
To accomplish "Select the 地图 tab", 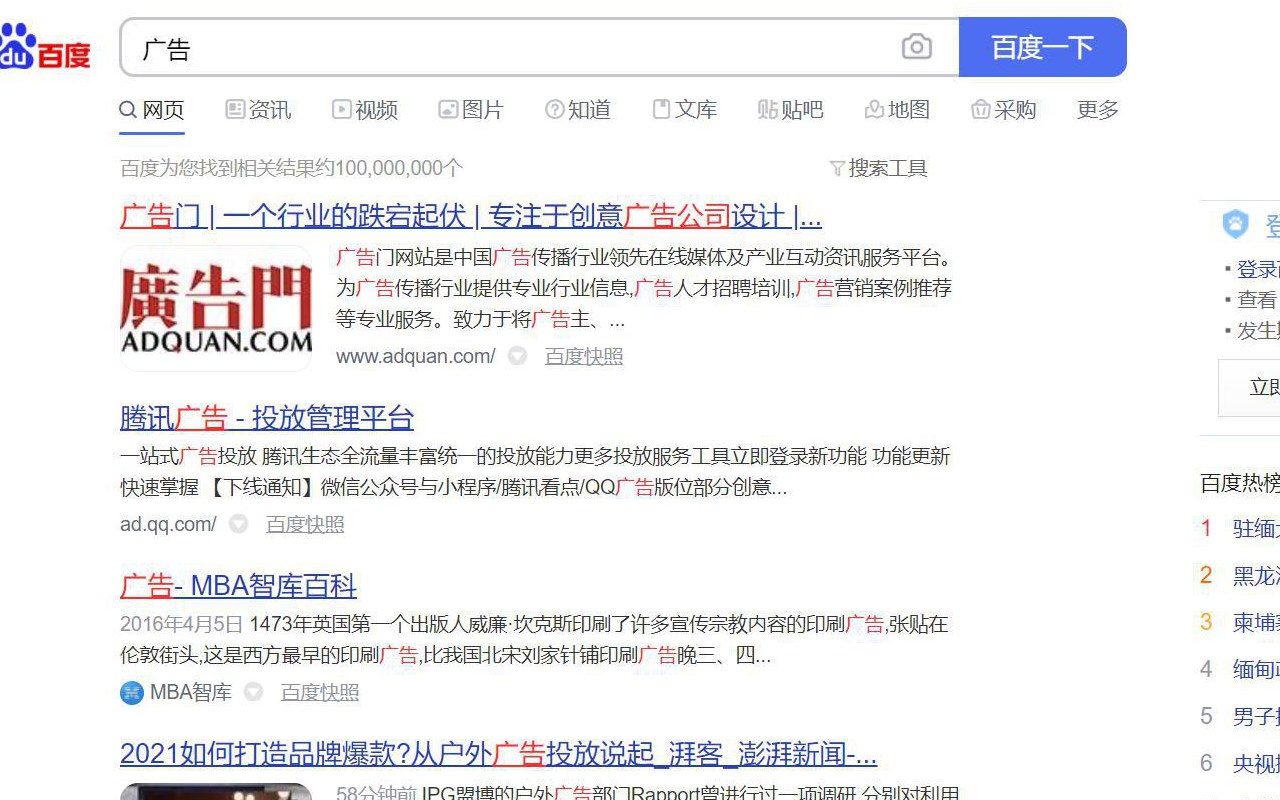I will tap(897, 110).
